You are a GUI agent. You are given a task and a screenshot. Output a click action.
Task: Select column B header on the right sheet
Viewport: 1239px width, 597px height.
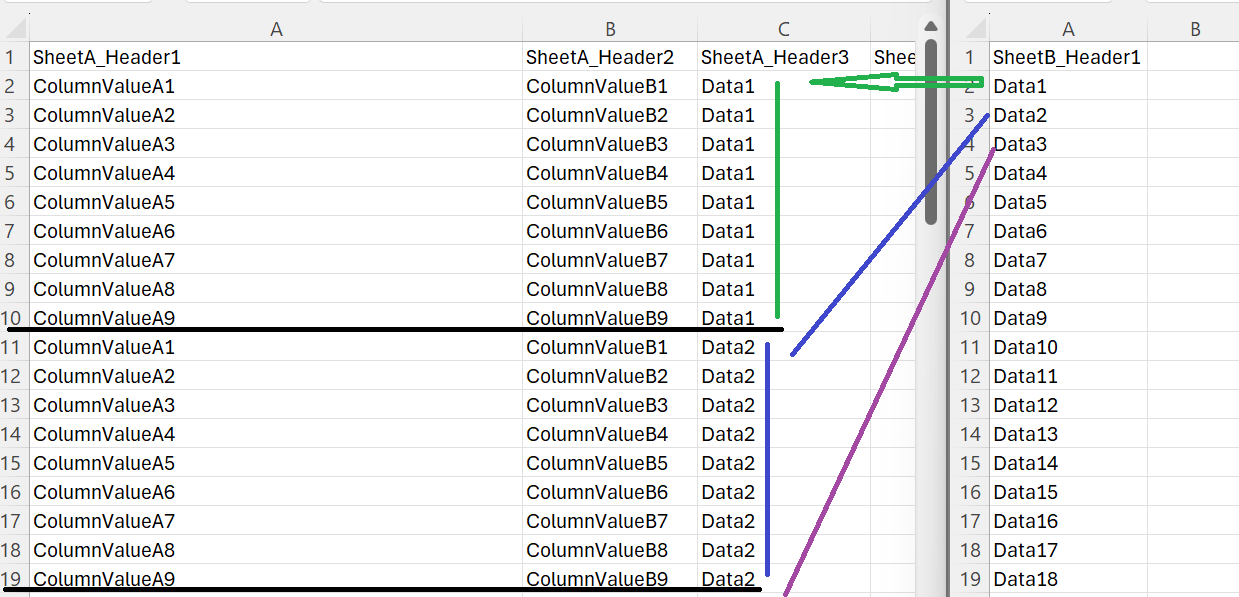(x=1195, y=28)
